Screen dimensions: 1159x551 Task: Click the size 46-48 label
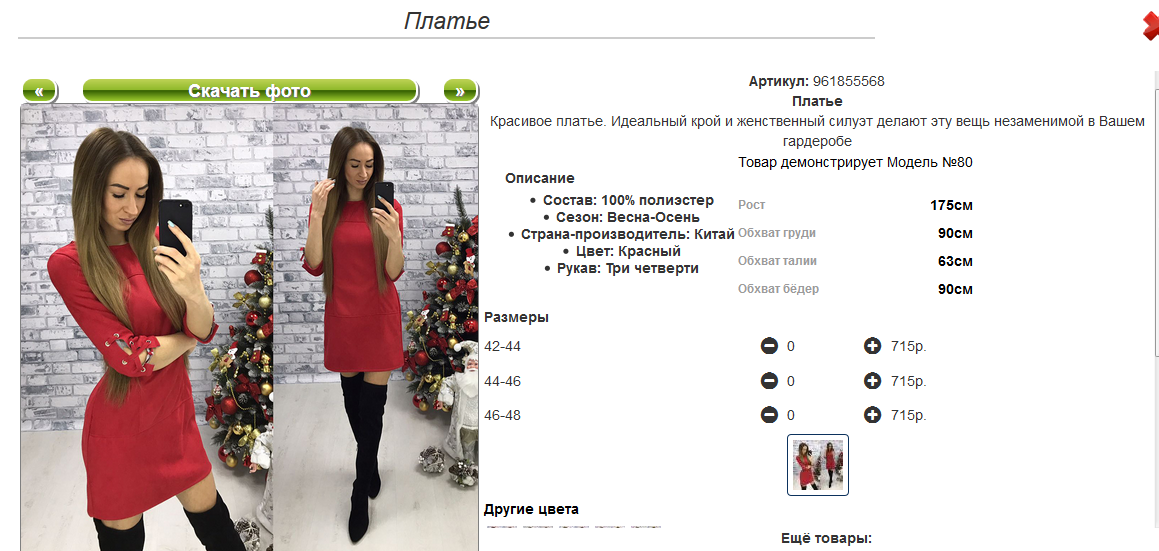(503, 416)
